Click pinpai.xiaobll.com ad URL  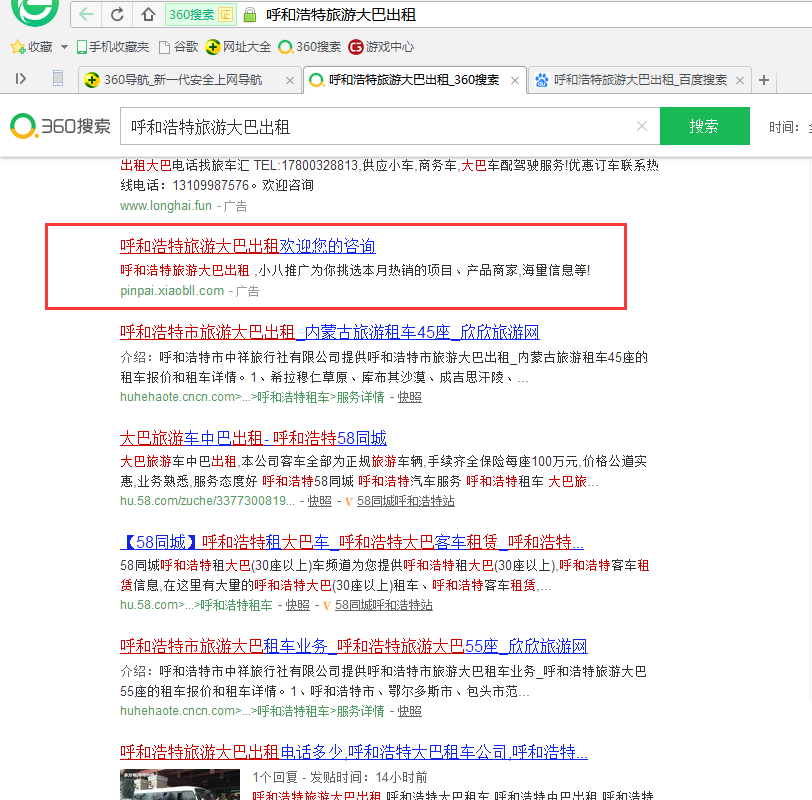(172, 291)
